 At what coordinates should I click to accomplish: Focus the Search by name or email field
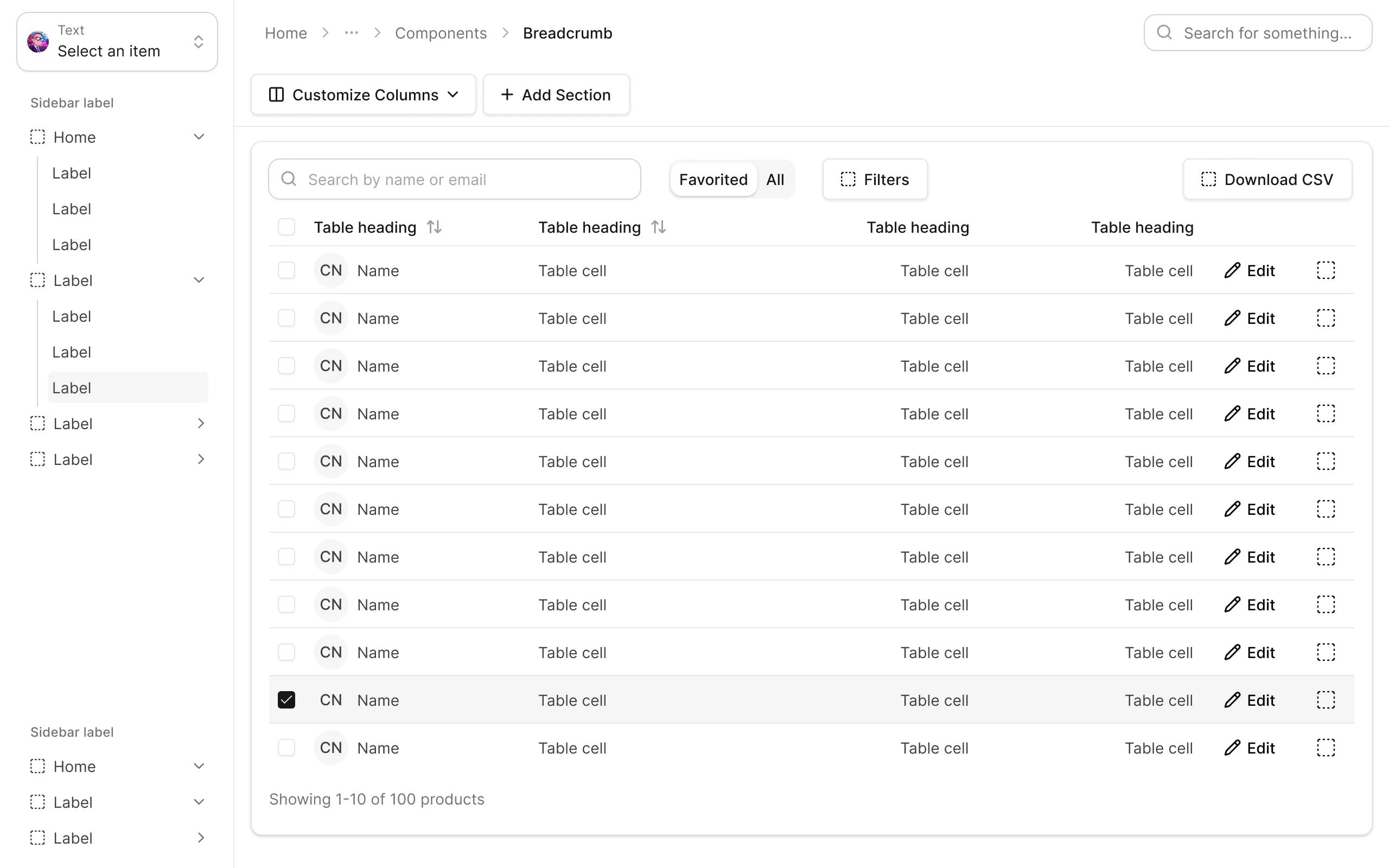(455, 179)
